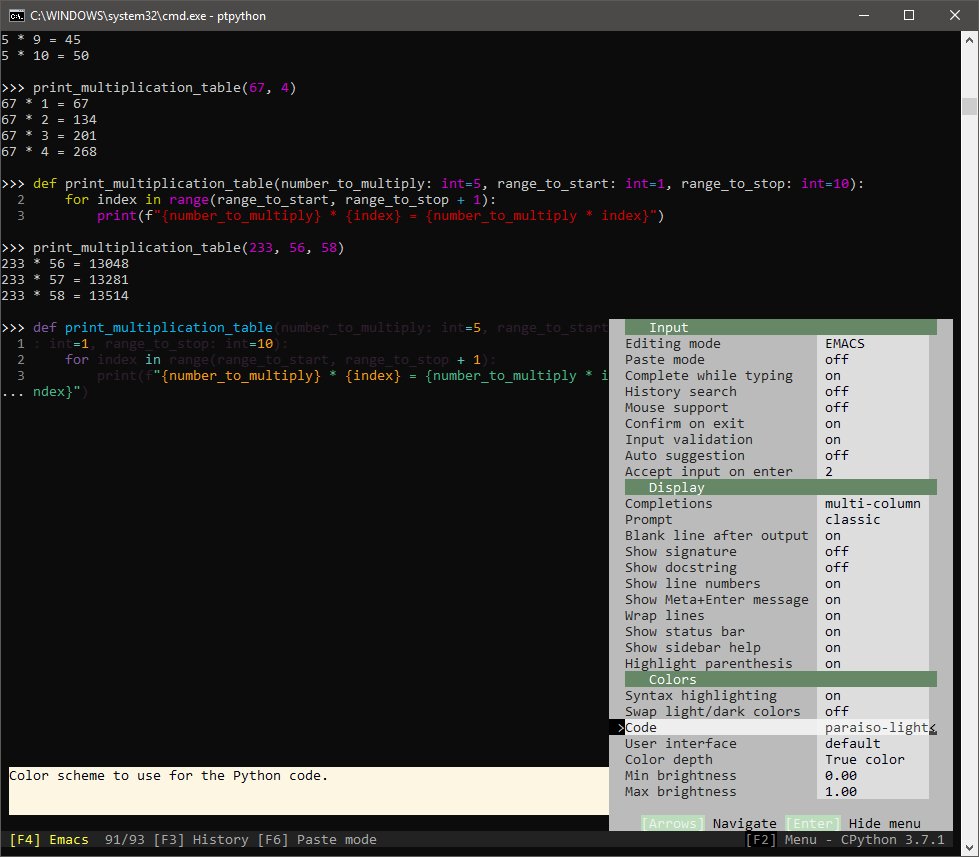Click the CPython 3.7.1 version text

pyautogui.click(x=892, y=840)
